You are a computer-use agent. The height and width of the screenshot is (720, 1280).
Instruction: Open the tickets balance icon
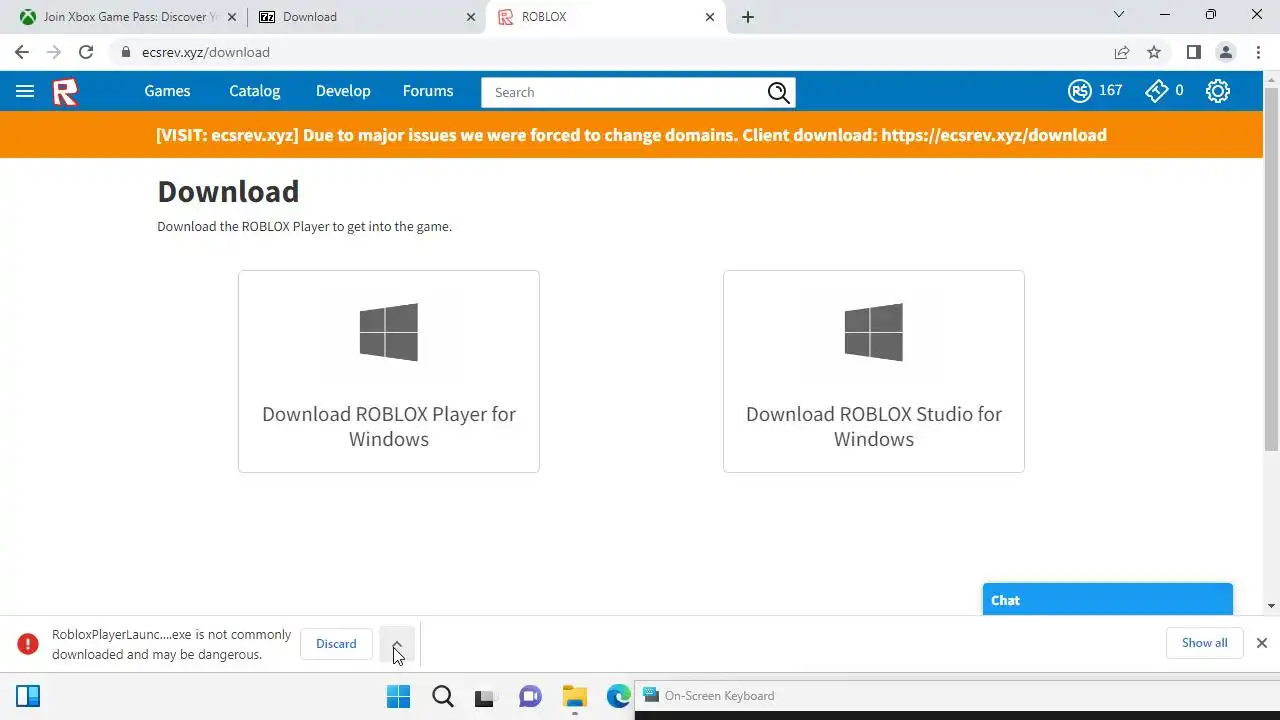click(1156, 91)
